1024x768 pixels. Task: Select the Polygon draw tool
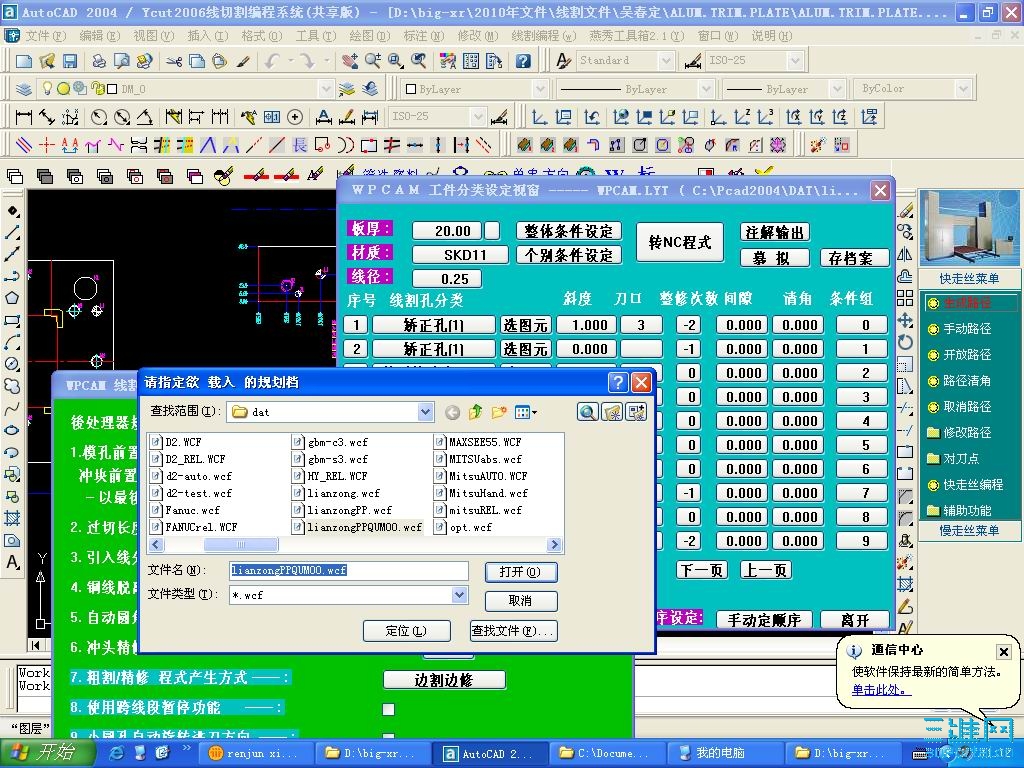point(12,298)
